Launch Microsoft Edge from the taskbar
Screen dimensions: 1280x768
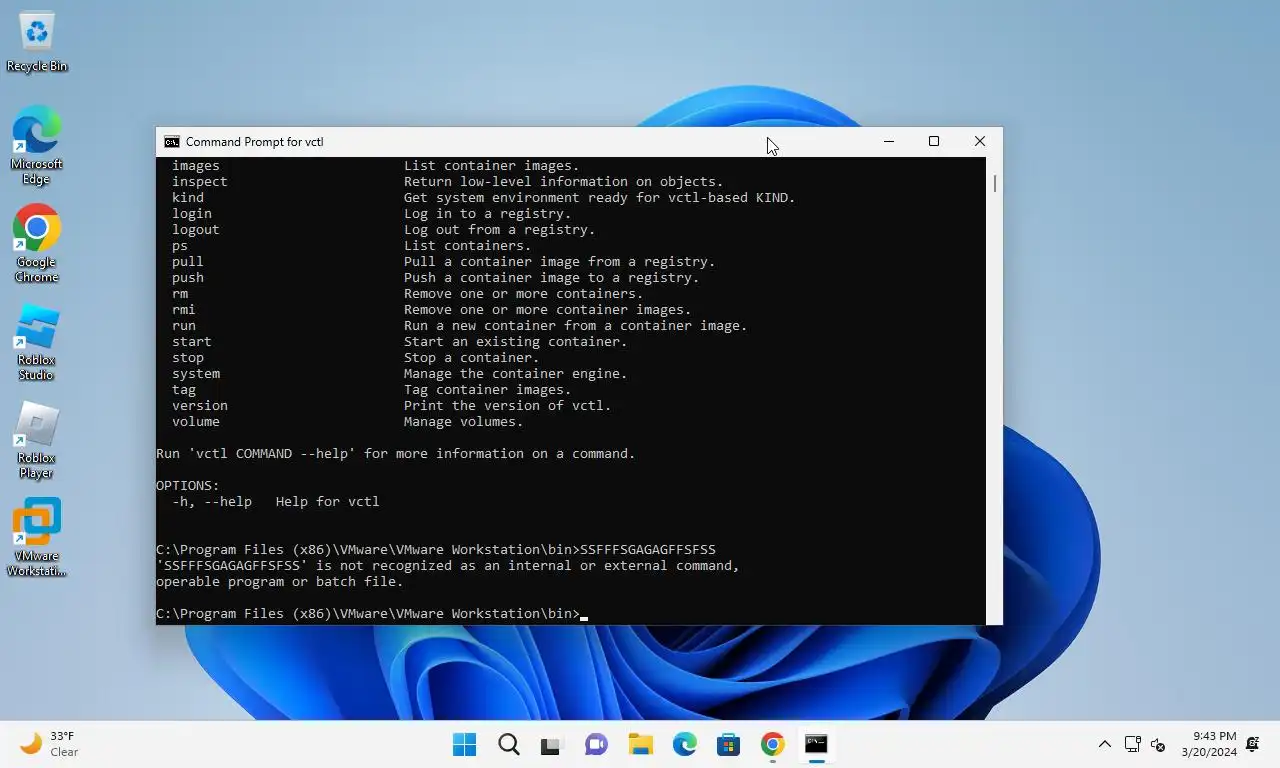click(684, 744)
